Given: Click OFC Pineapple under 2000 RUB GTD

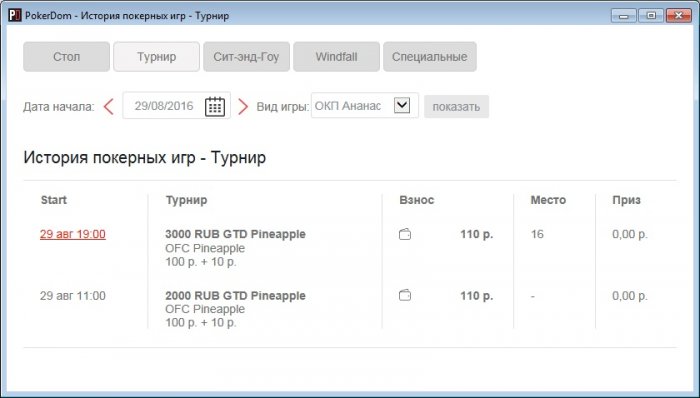Looking at the screenshot, I should 205,309.
